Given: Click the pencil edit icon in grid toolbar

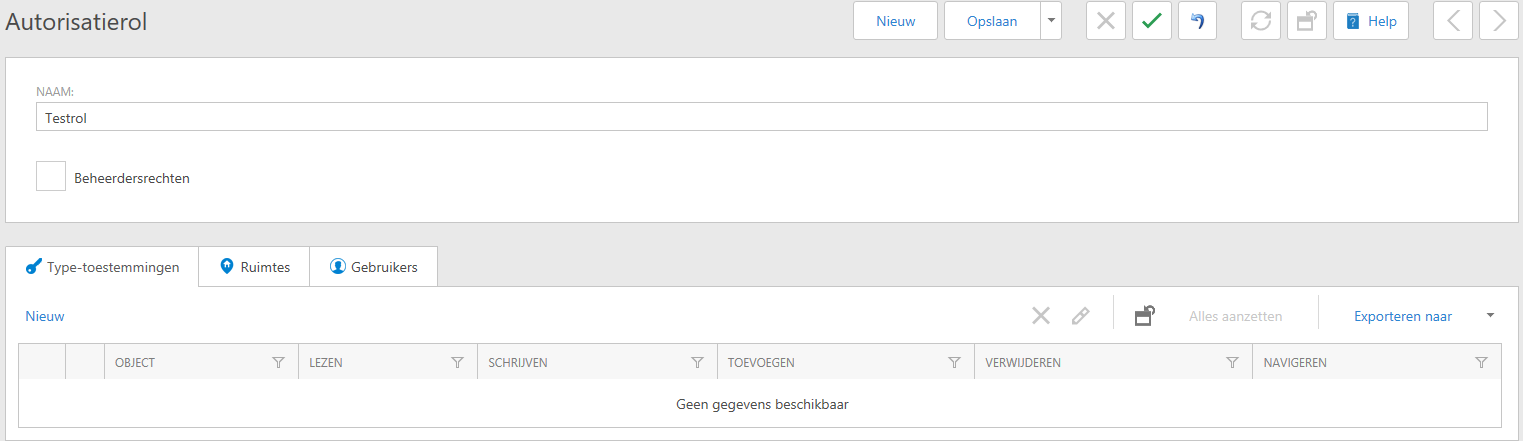Looking at the screenshot, I should click(x=1080, y=316).
